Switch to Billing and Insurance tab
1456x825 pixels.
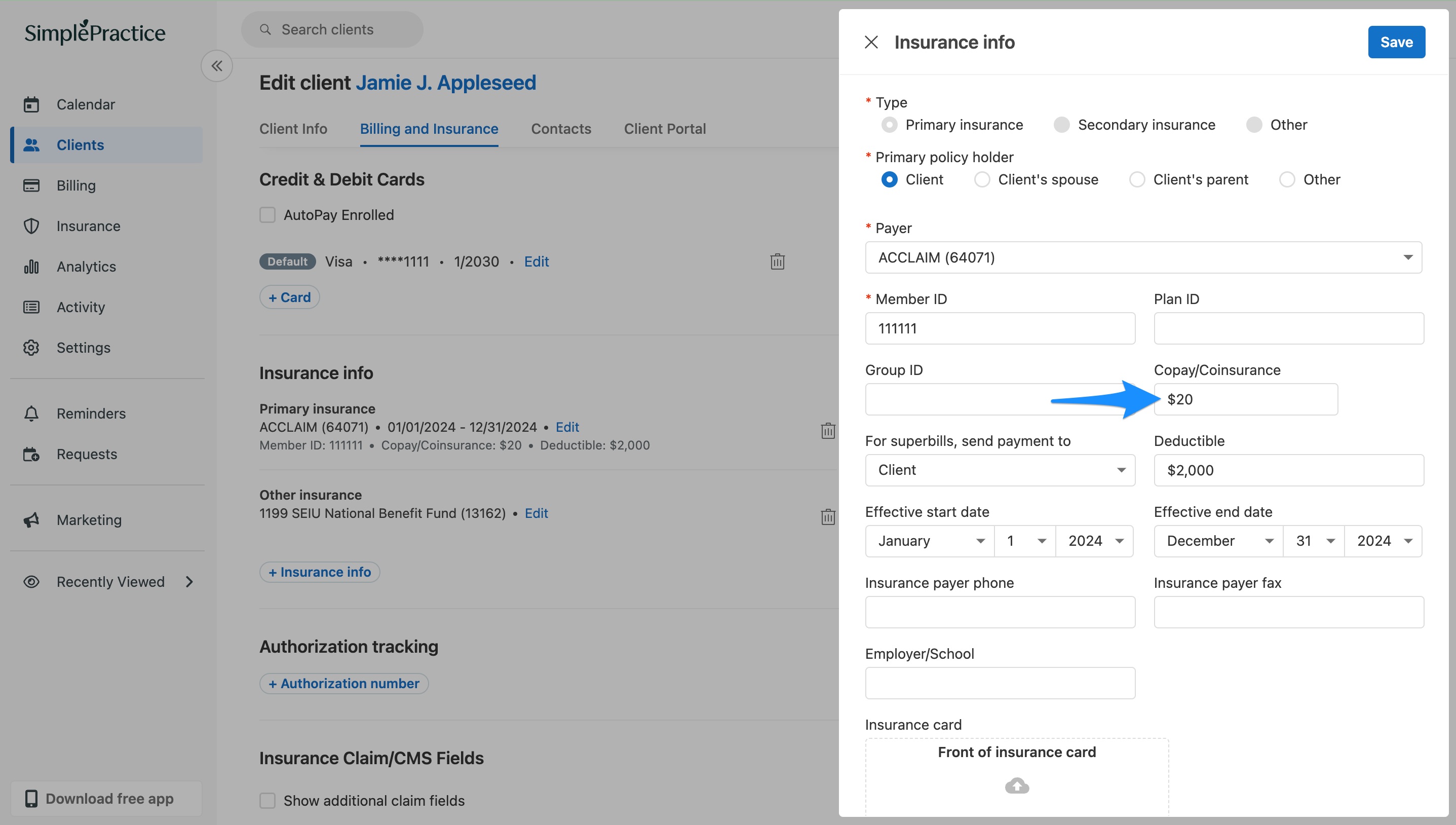click(429, 129)
